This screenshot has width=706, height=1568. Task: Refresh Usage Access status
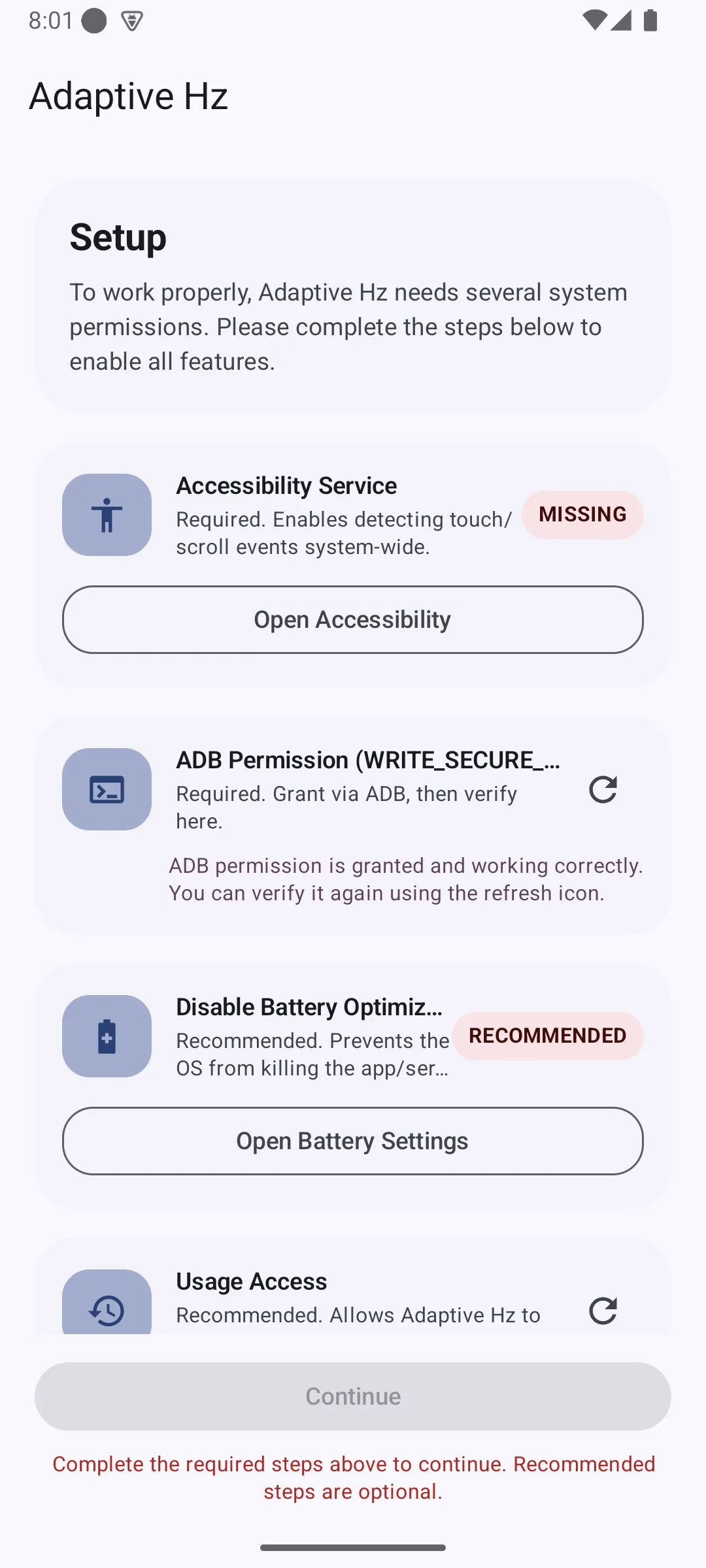(603, 1311)
